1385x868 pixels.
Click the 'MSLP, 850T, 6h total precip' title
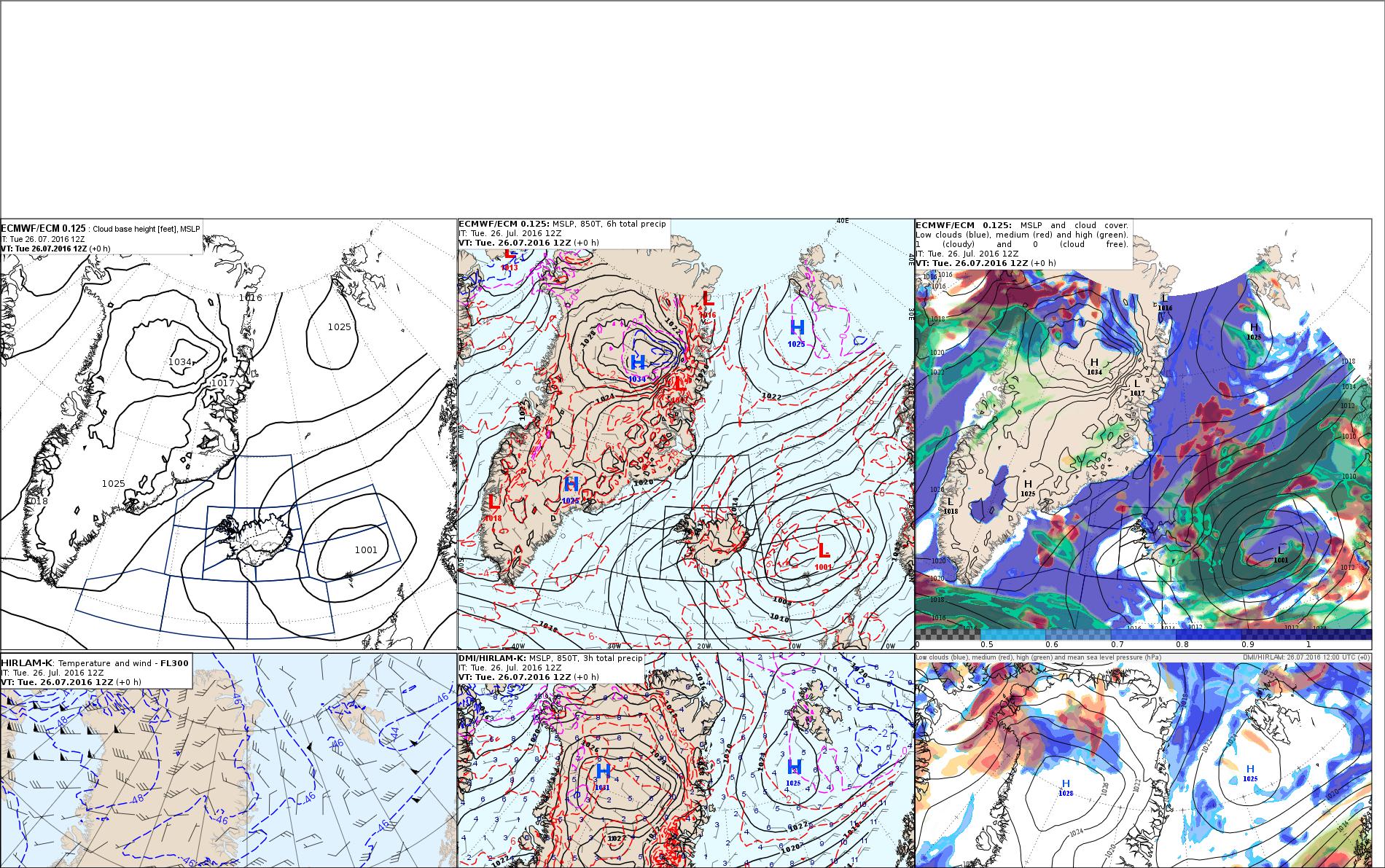pos(609,224)
